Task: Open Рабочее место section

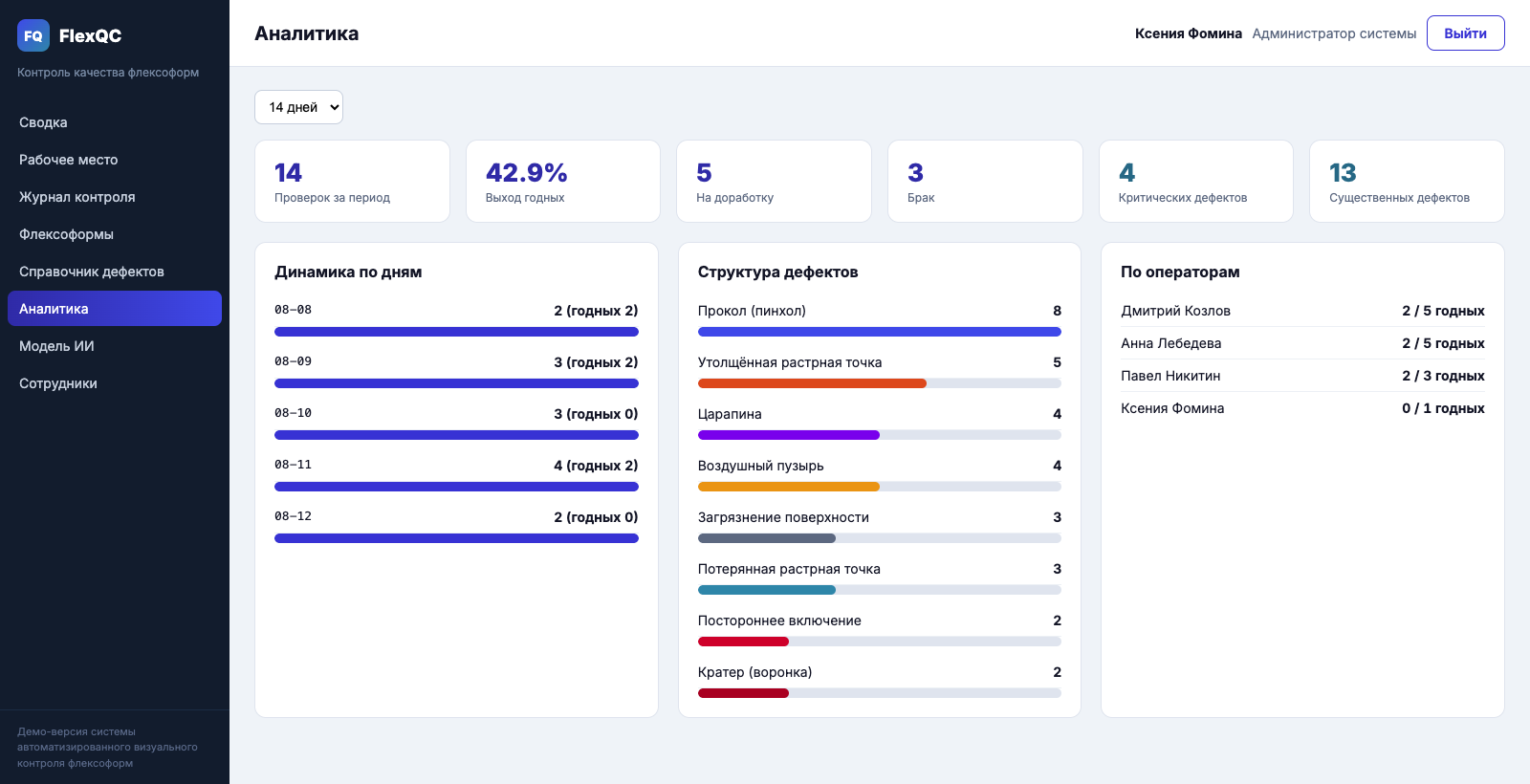Action: point(115,160)
